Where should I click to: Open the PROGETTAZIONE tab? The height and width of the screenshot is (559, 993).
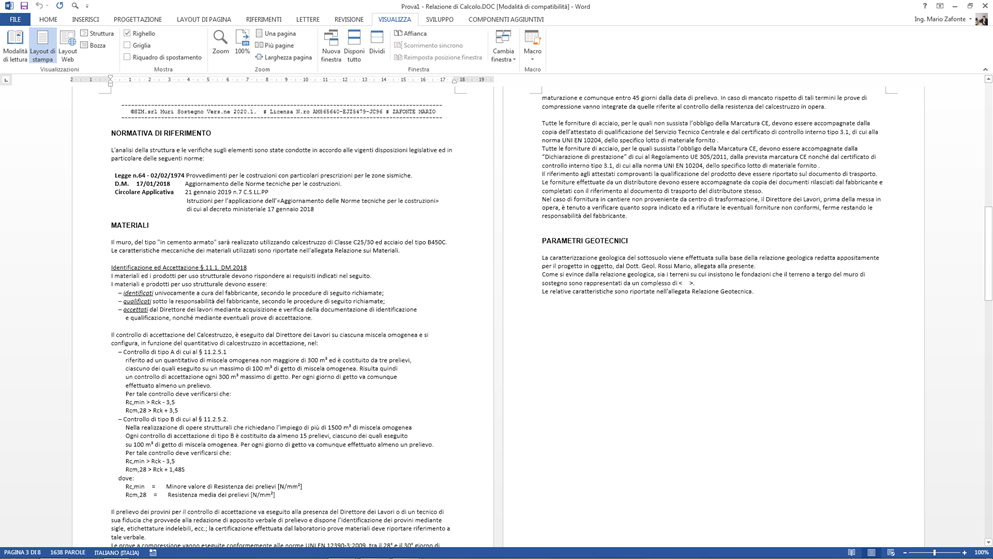pyautogui.click(x=137, y=20)
